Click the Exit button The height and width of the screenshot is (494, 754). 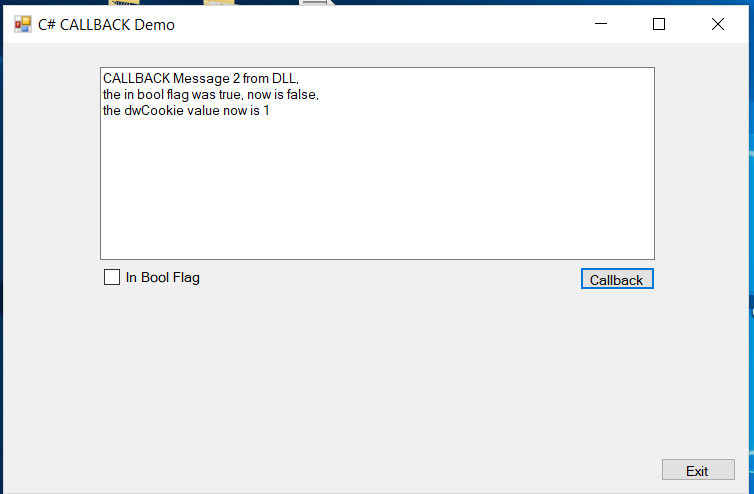[698, 470]
